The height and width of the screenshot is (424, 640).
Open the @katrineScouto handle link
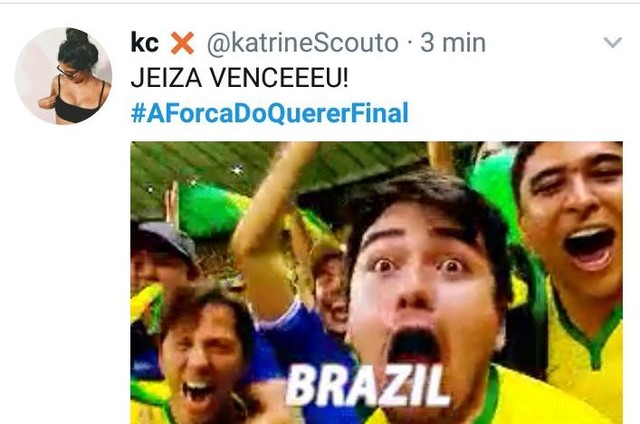click(302, 43)
